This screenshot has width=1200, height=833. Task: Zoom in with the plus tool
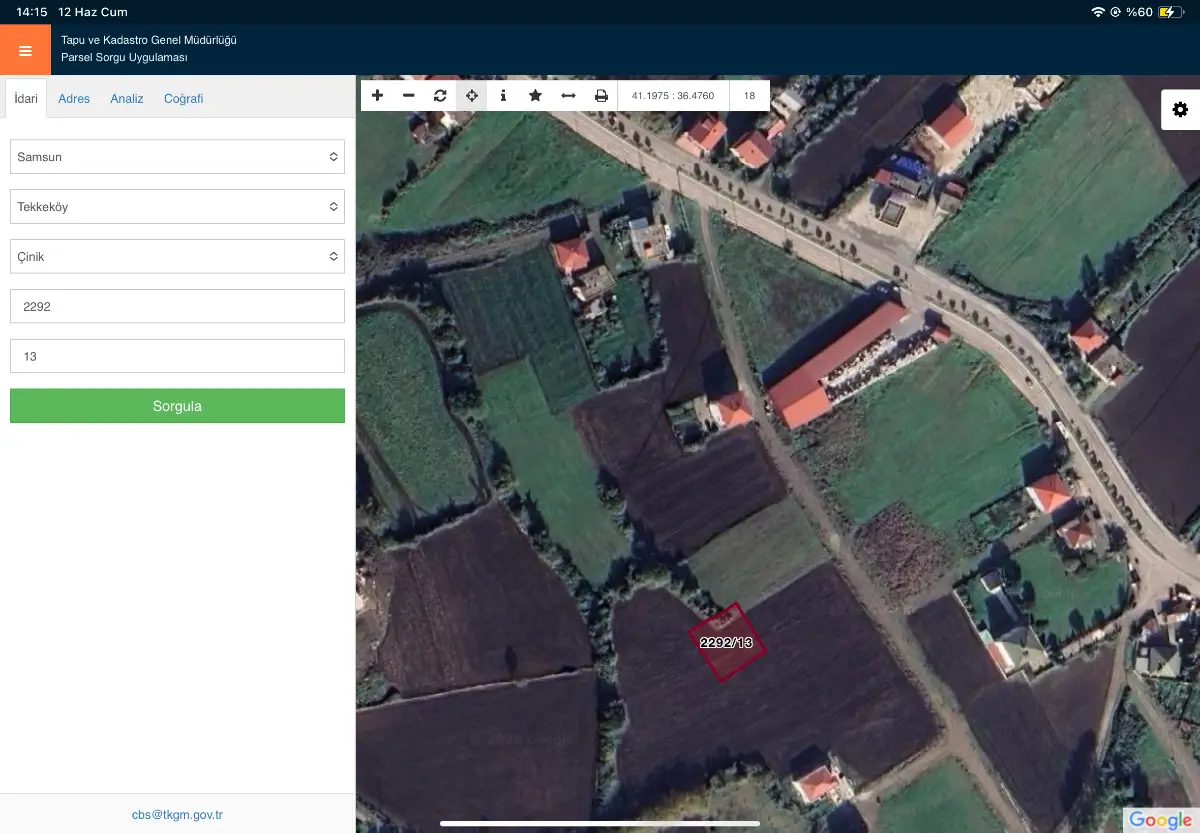(x=377, y=96)
